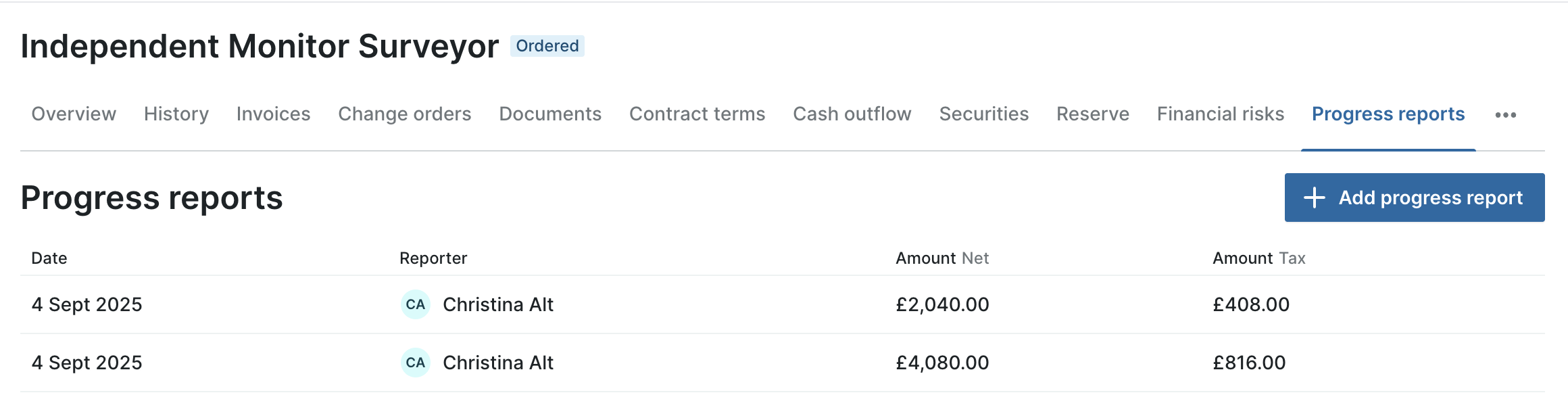Click second row's CA avatar badge
Screen dimensions: 1568x418
click(416, 363)
